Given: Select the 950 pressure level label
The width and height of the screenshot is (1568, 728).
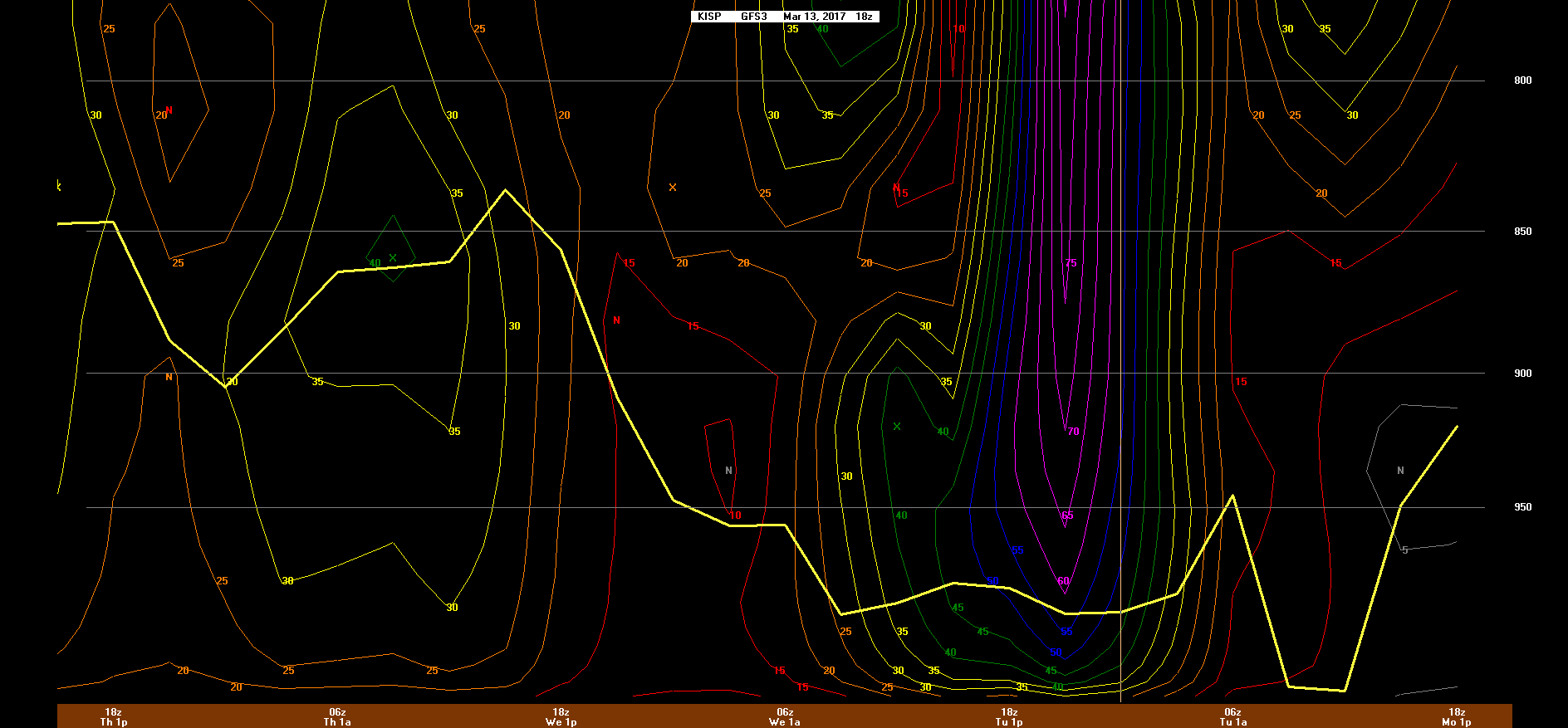Looking at the screenshot, I should pos(1522,507).
